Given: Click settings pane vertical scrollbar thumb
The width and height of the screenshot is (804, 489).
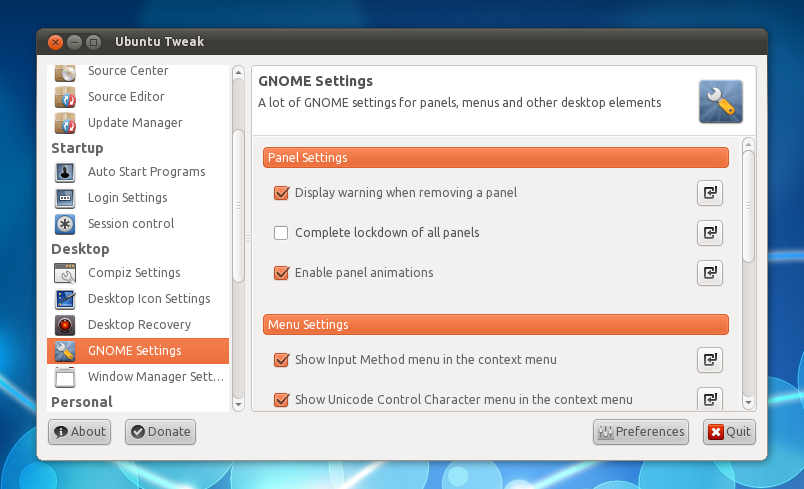Looking at the screenshot, I should tap(748, 207).
